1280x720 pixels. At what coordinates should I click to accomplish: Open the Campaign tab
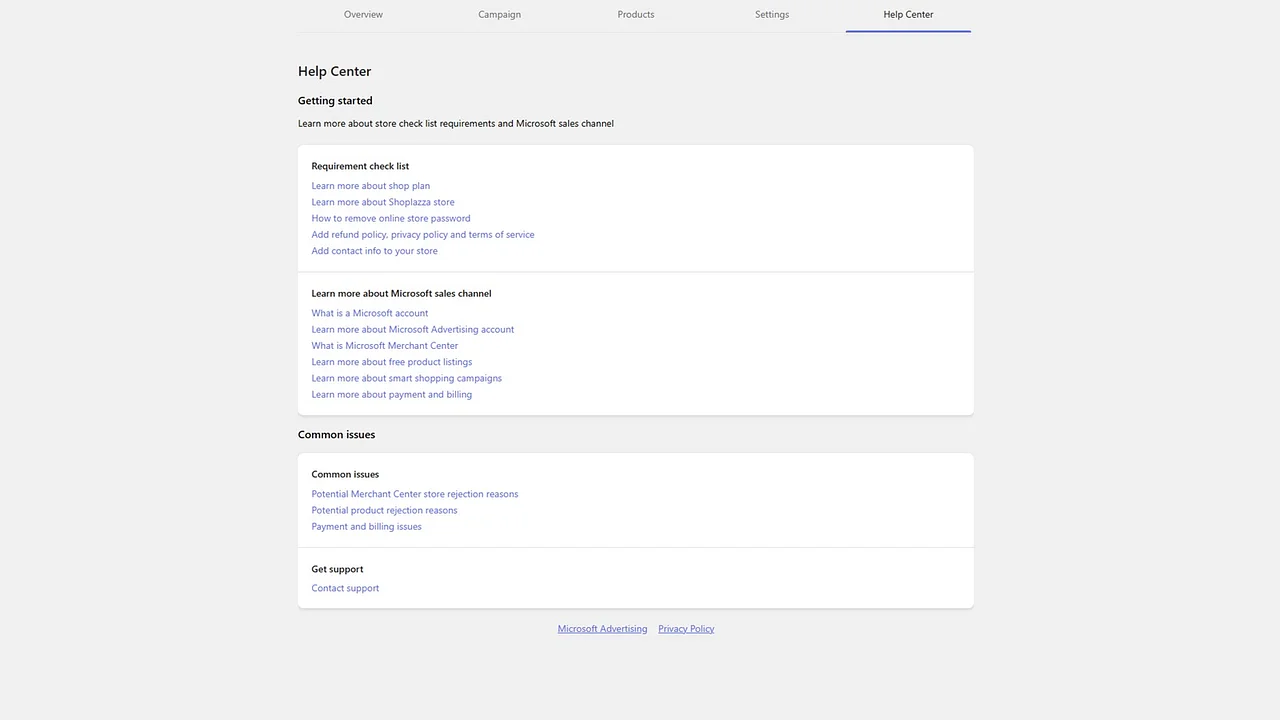point(499,14)
